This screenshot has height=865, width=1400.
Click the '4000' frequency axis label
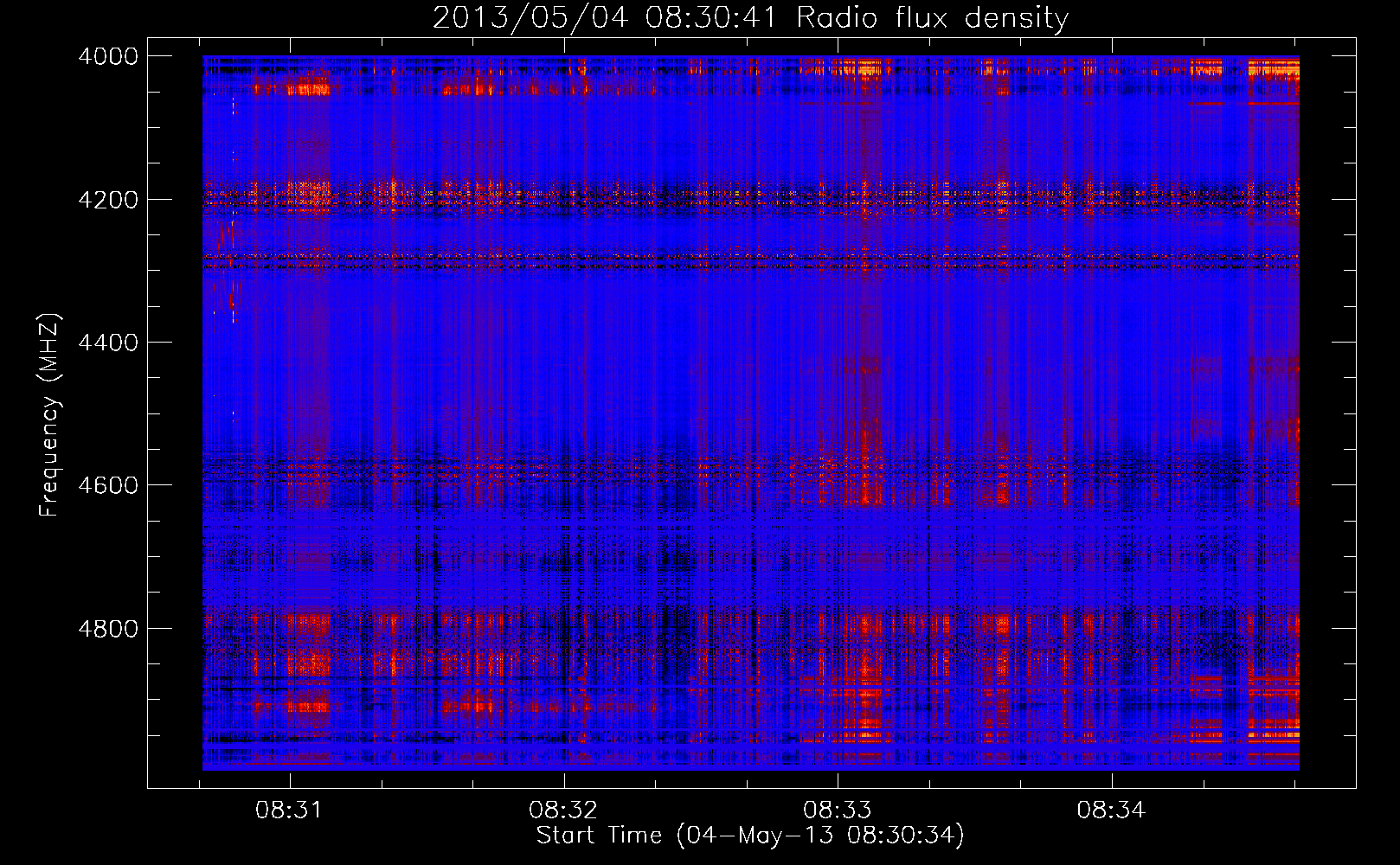tap(108, 56)
